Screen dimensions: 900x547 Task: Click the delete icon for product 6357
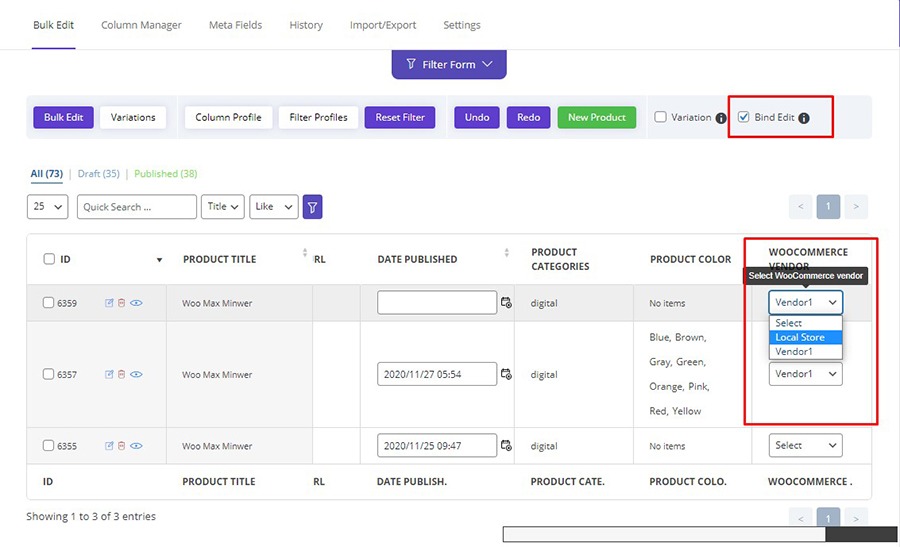point(122,374)
